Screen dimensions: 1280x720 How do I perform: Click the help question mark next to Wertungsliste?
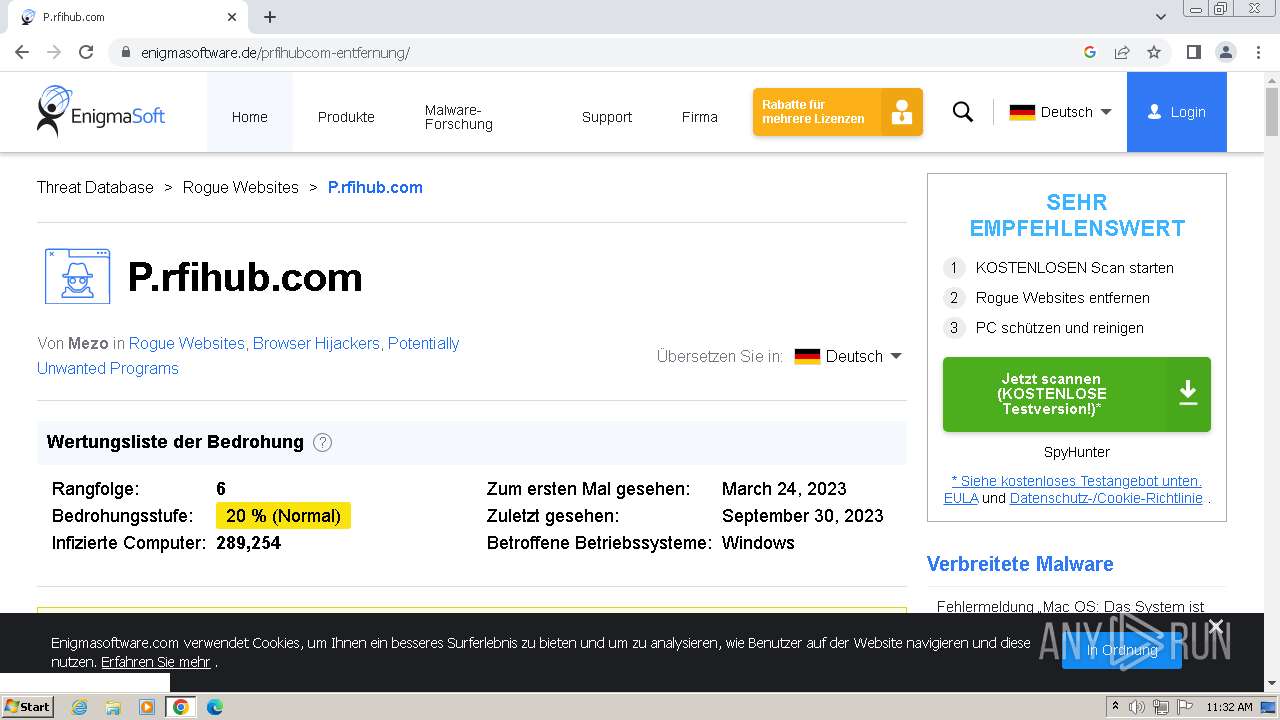pyautogui.click(x=322, y=442)
